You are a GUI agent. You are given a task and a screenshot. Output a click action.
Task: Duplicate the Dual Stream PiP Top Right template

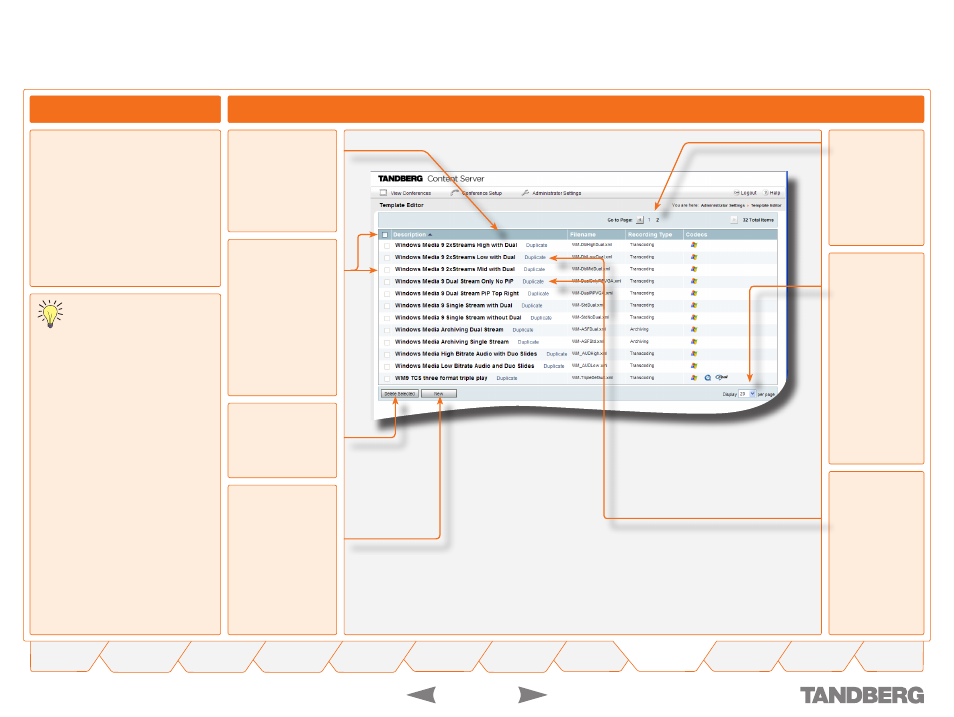point(538,293)
